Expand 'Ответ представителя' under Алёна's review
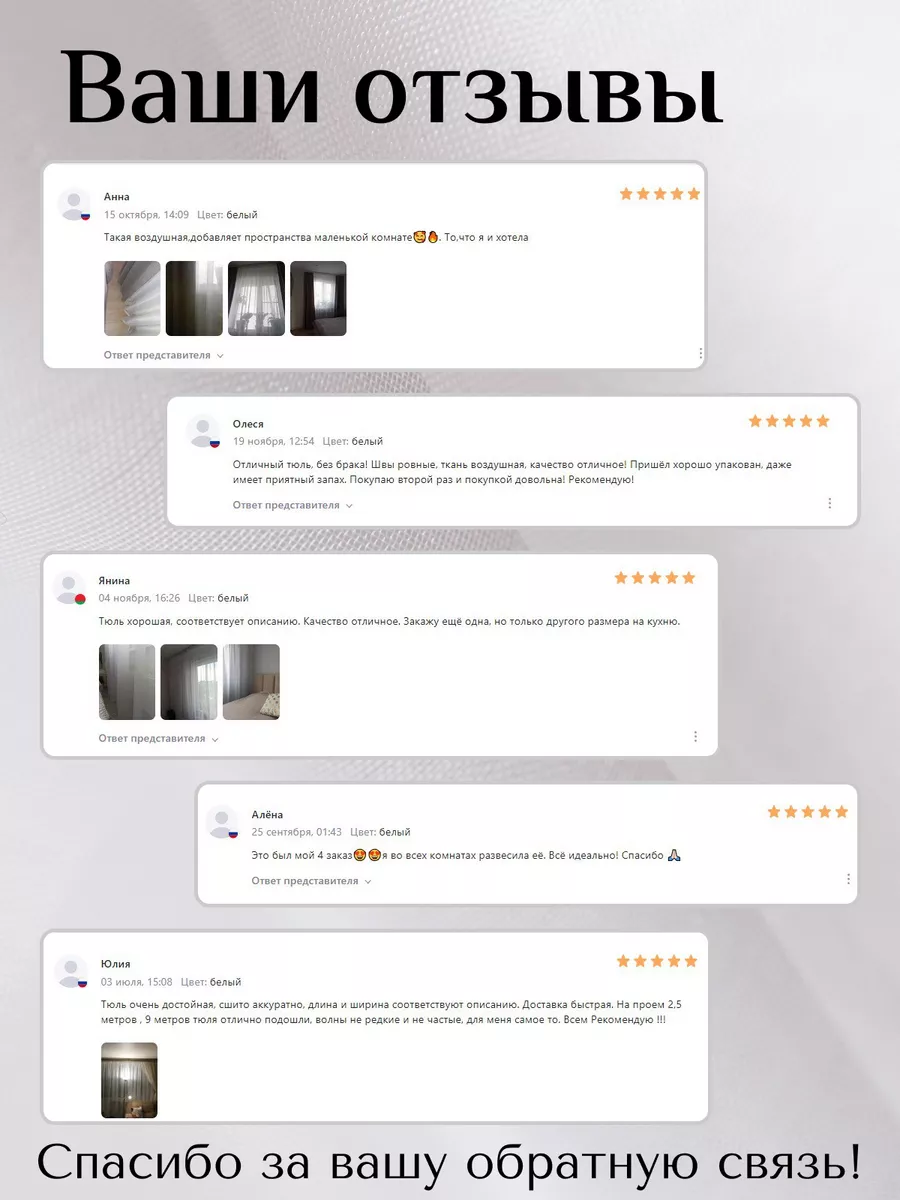Screen dimensions: 900x1200 point(311,881)
